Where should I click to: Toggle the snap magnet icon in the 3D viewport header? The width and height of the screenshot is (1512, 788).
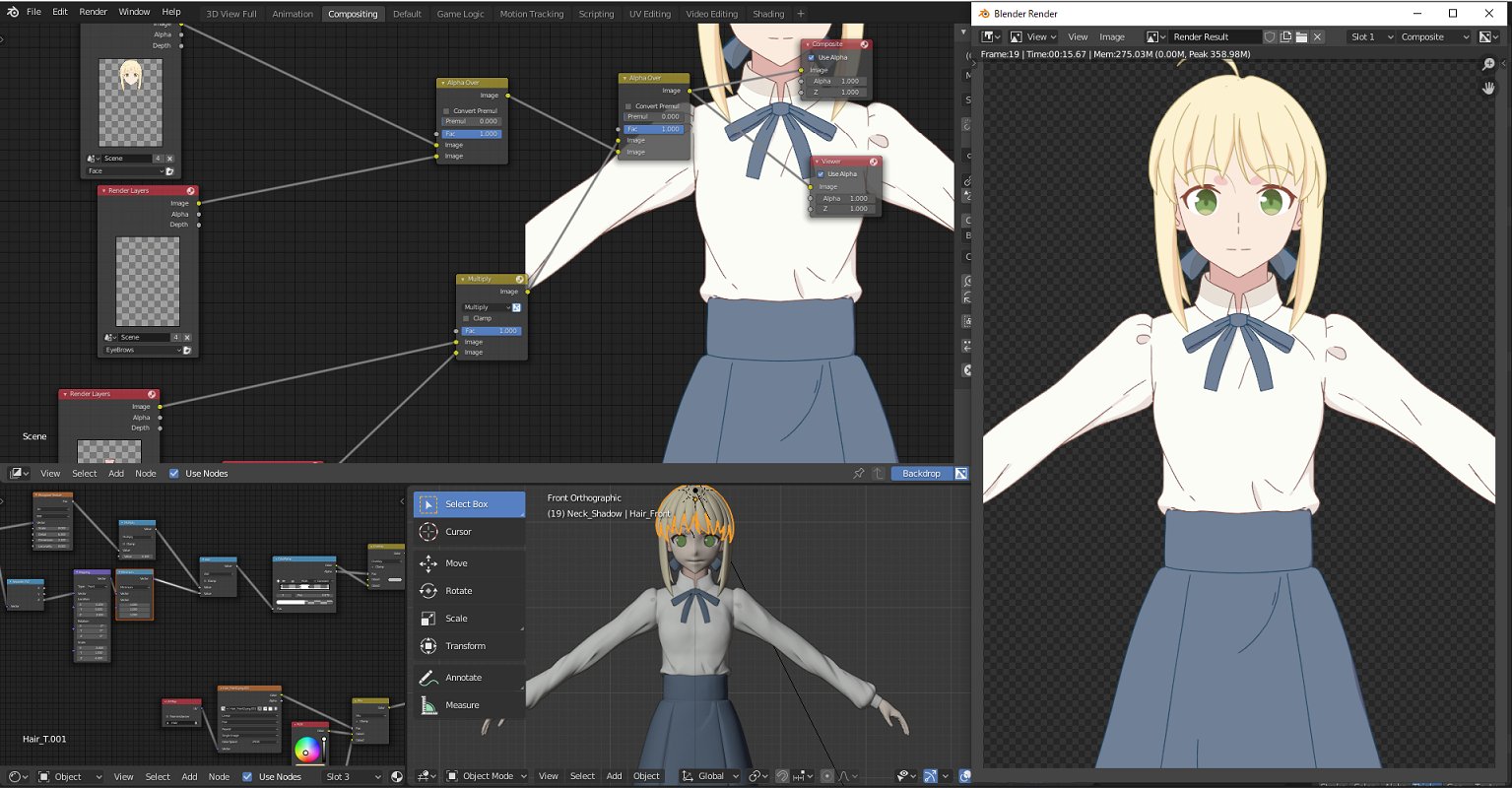coord(782,776)
